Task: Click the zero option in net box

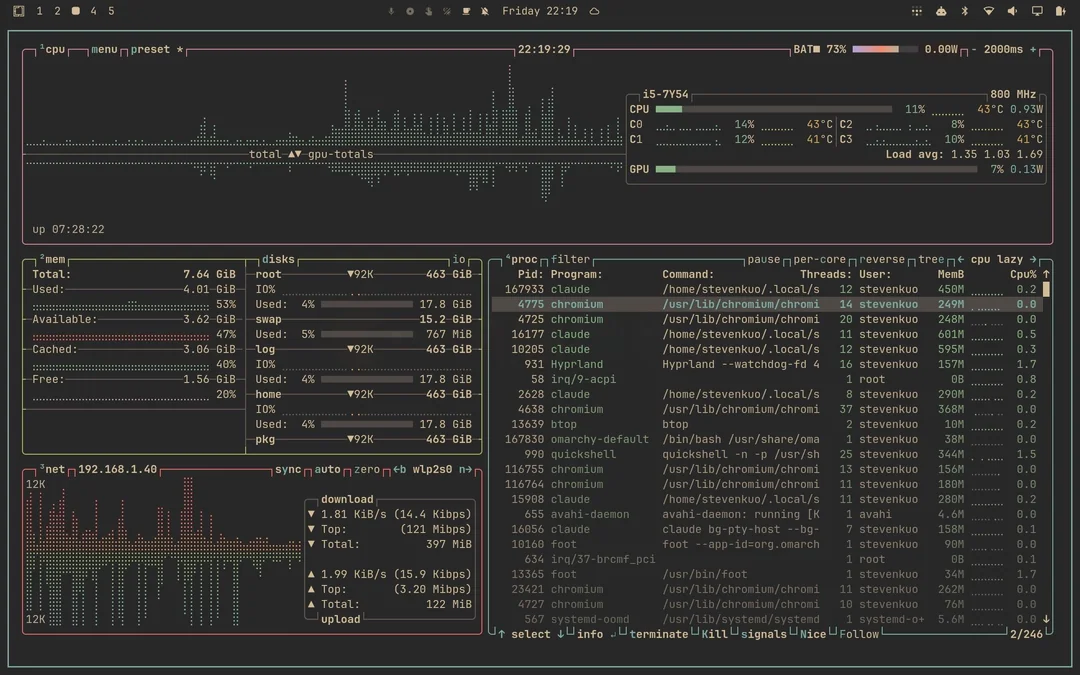Action: coord(367,470)
